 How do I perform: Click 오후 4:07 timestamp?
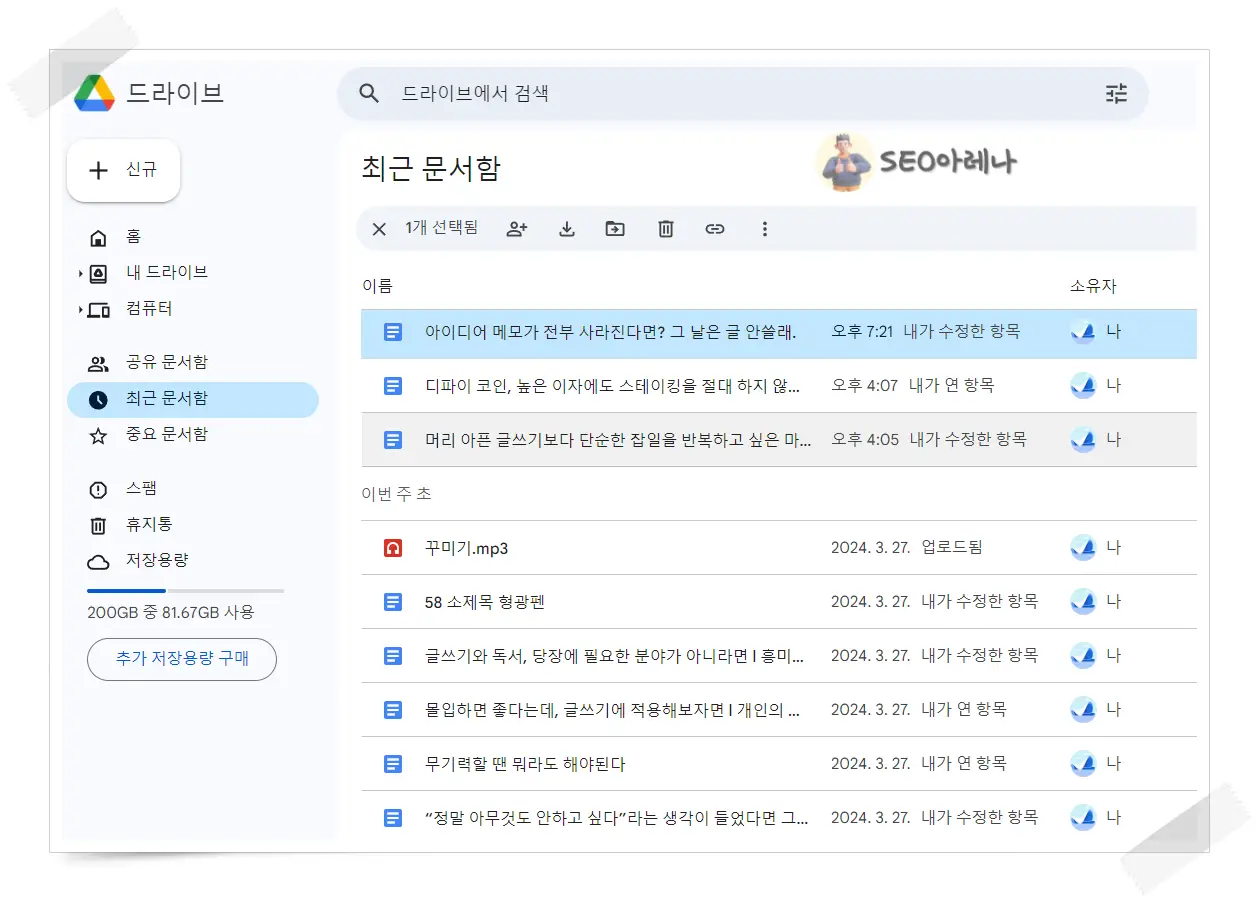pyautogui.click(x=865, y=386)
